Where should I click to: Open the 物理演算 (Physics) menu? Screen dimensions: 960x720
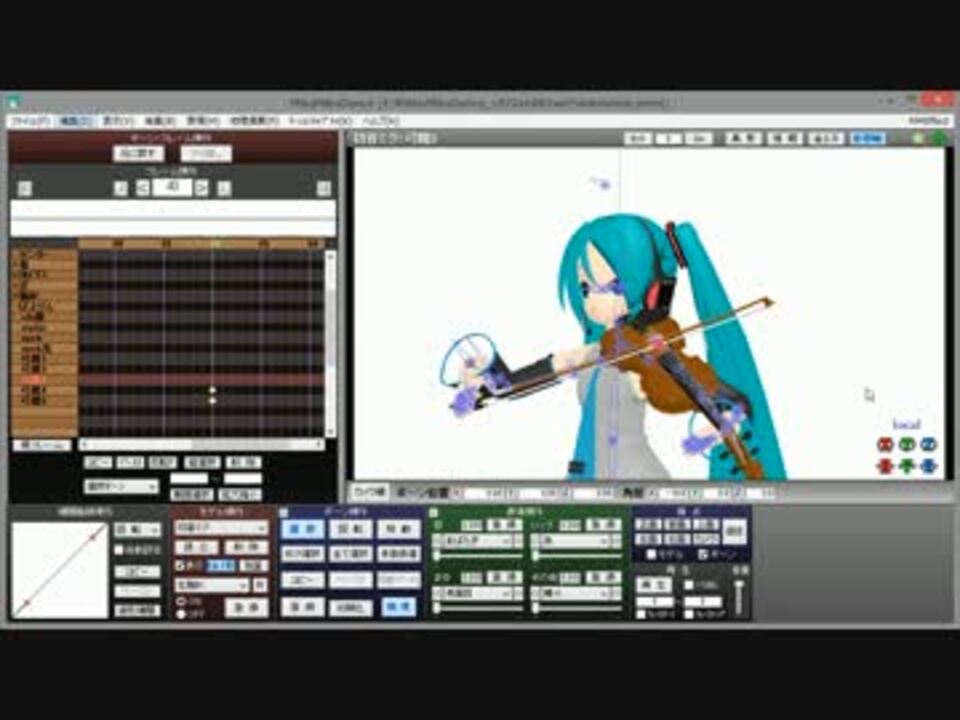click(254, 121)
